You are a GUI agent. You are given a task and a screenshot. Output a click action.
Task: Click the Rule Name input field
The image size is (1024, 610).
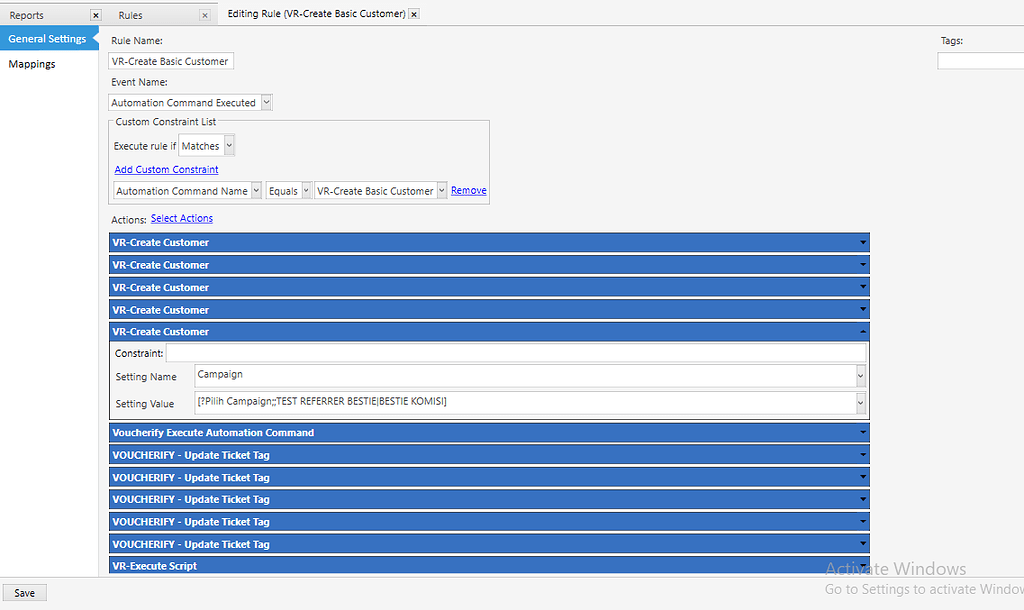pyautogui.click(x=170, y=61)
